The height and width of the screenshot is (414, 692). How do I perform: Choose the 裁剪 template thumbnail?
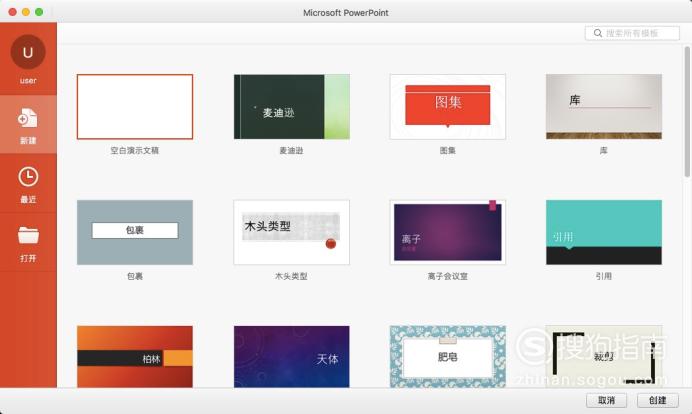604,357
